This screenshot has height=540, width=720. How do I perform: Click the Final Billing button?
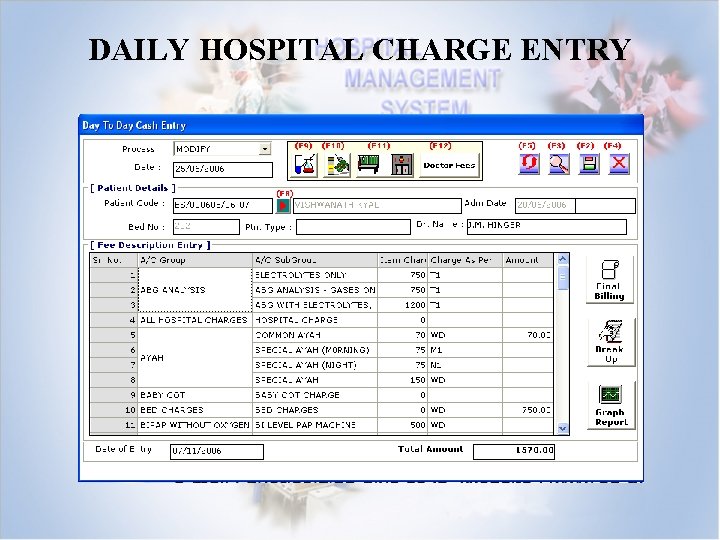[x=609, y=279]
